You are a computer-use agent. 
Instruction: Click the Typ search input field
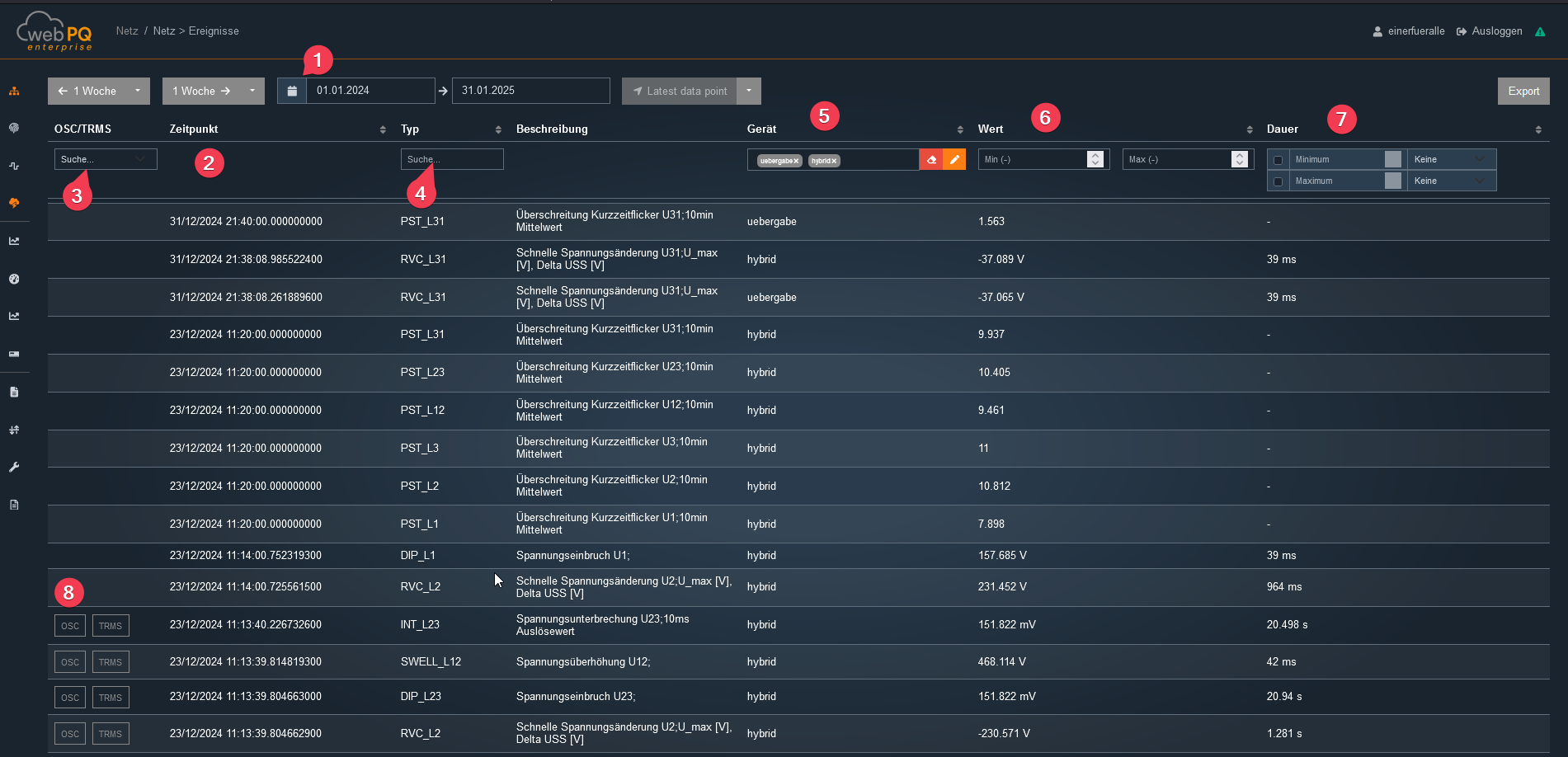coord(452,159)
